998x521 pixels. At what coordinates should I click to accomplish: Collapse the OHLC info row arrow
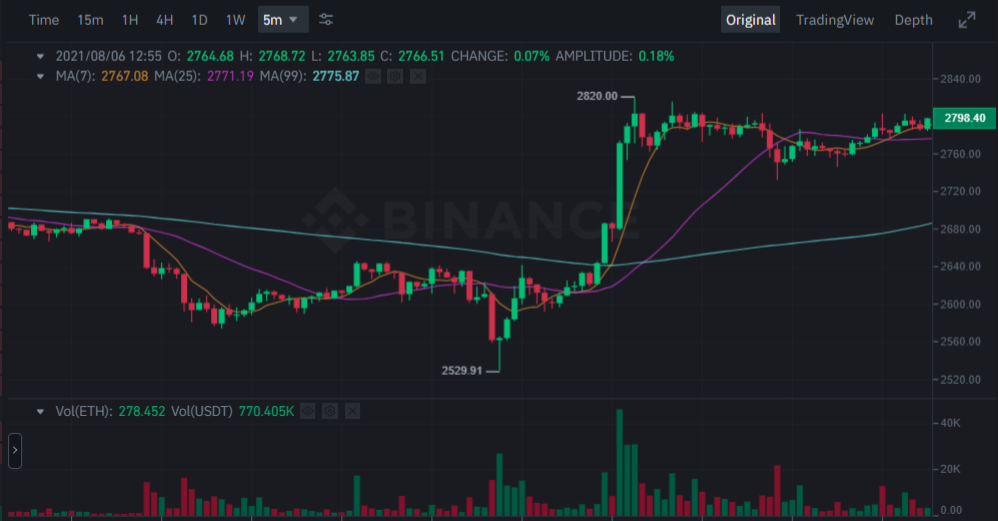point(40,57)
